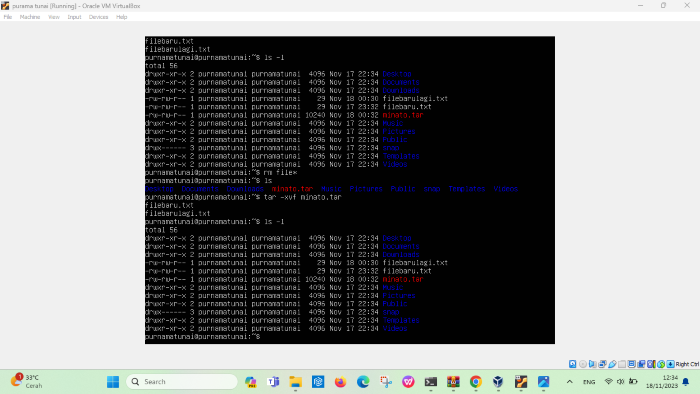The width and height of the screenshot is (700, 394).
Task: Click the audio status icon
Action: click(592, 364)
